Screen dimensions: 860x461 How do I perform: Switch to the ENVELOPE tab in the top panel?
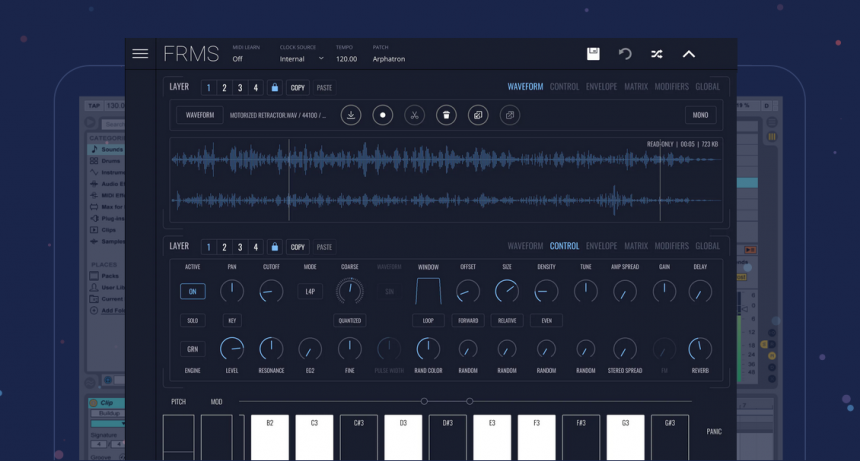[601, 87]
